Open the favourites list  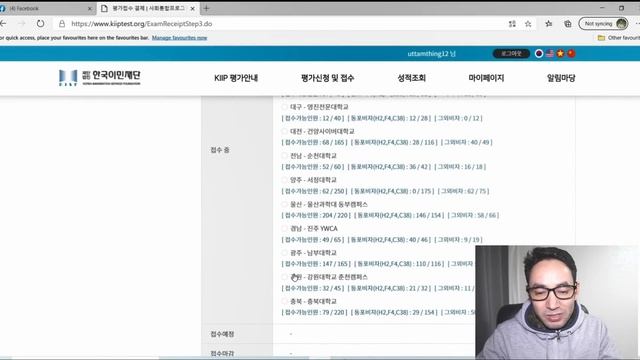[549, 24]
